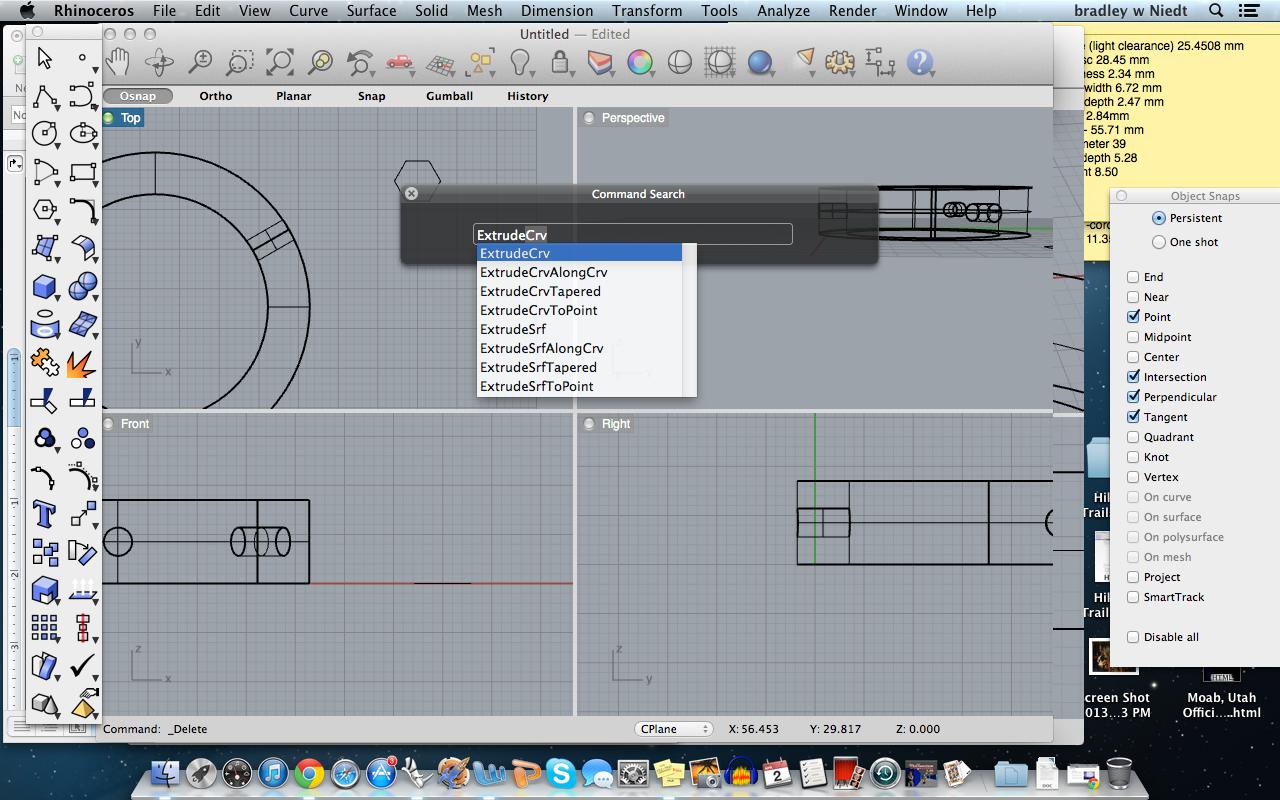This screenshot has width=1280, height=800.
Task: Uncheck the Intersection object snap
Action: pos(1133,377)
